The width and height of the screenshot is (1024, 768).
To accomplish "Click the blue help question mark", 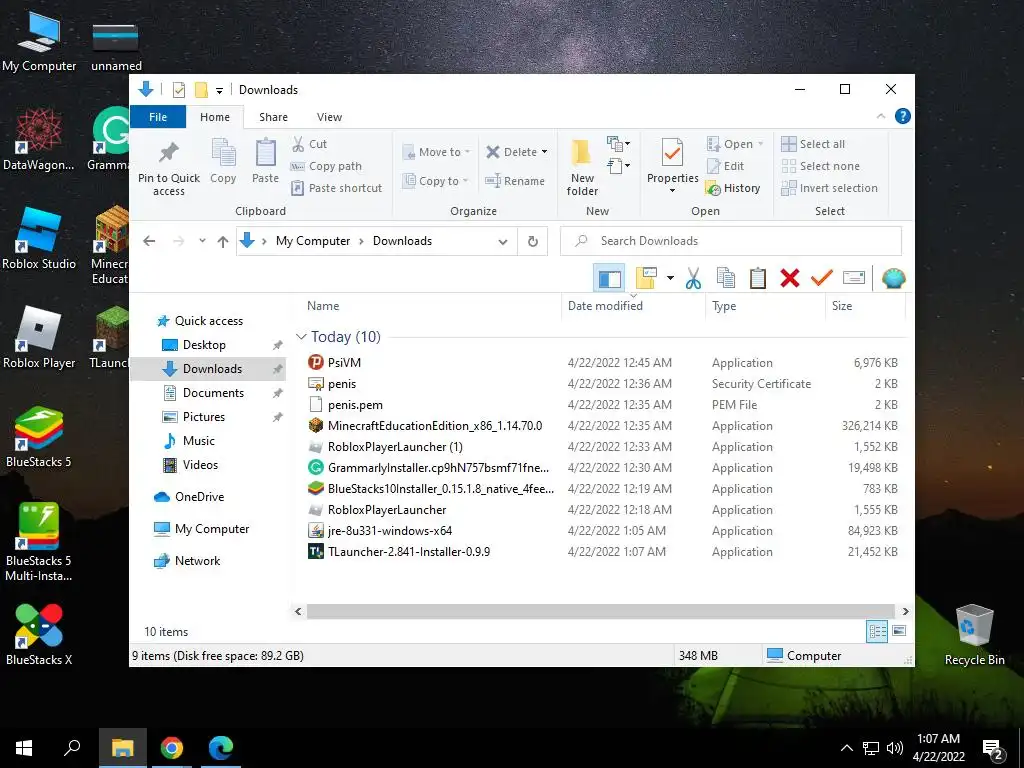I will [903, 116].
